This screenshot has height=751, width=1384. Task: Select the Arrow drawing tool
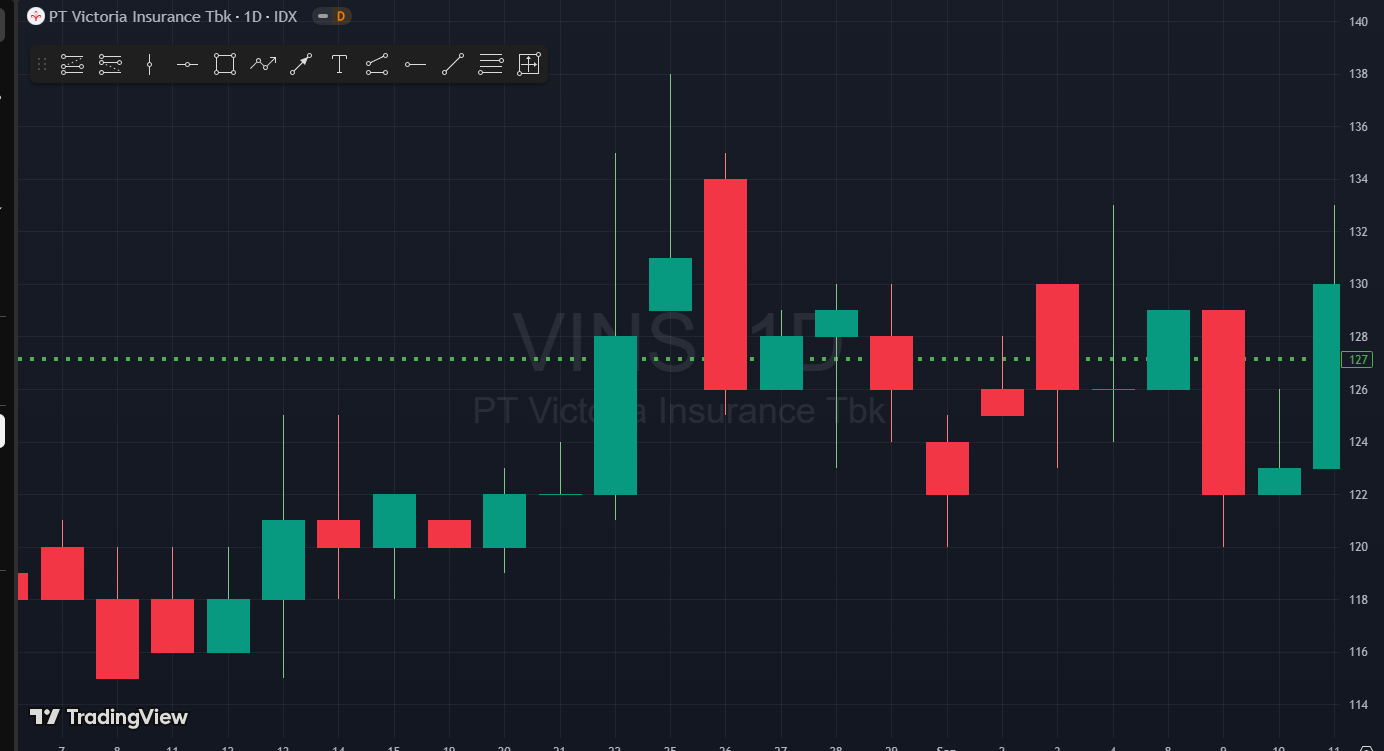coord(301,65)
